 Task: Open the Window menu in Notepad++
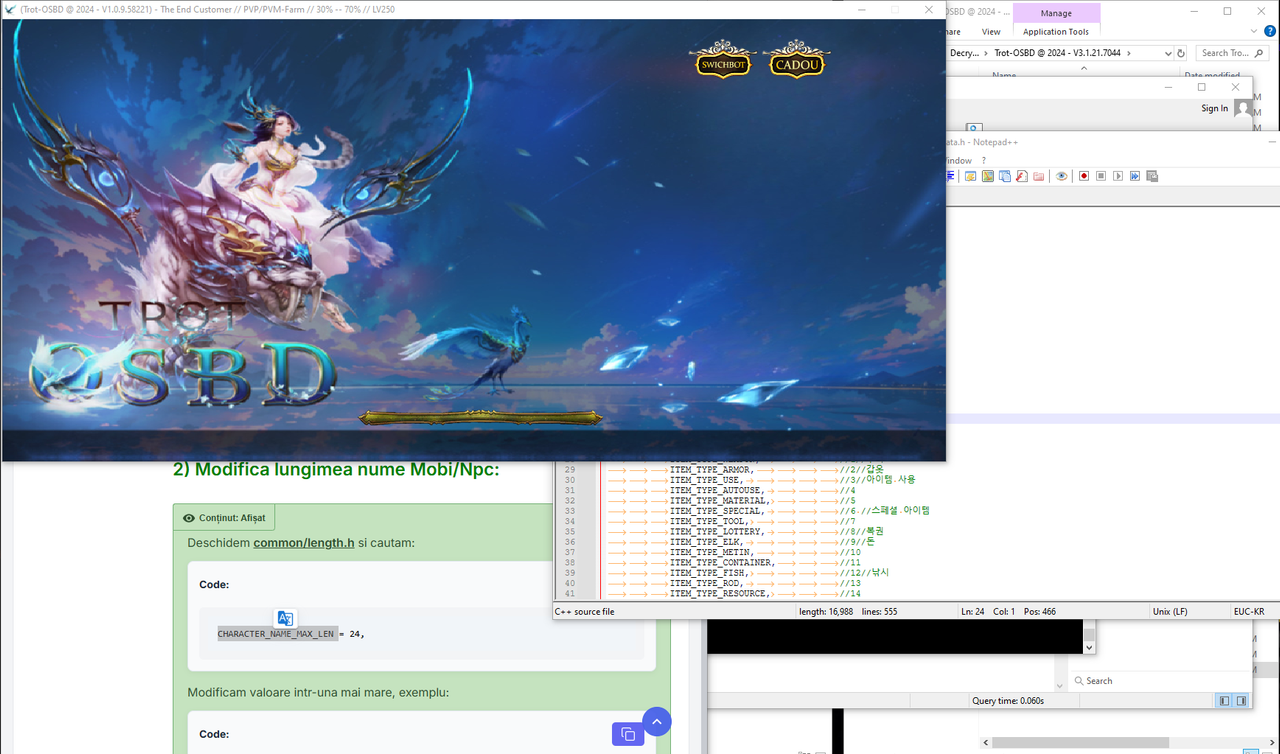pyautogui.click(x=957, y=160)
